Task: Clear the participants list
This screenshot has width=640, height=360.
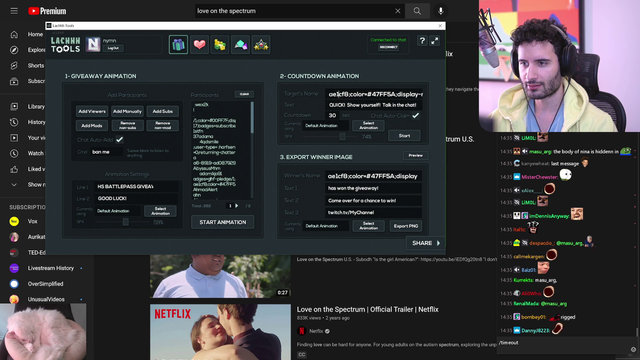Action: (244, 94)
